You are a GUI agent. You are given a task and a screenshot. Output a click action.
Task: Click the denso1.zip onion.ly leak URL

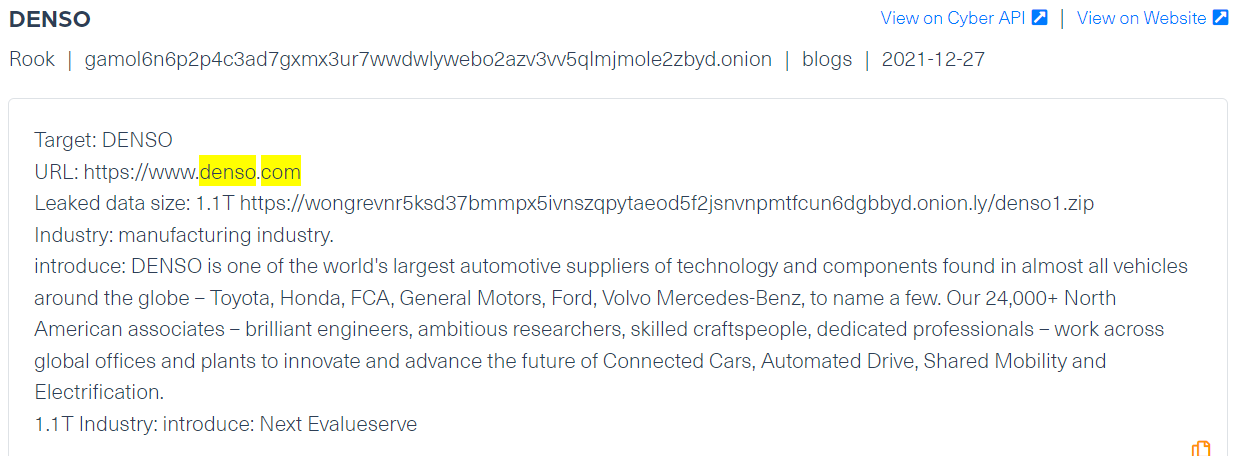667,204
